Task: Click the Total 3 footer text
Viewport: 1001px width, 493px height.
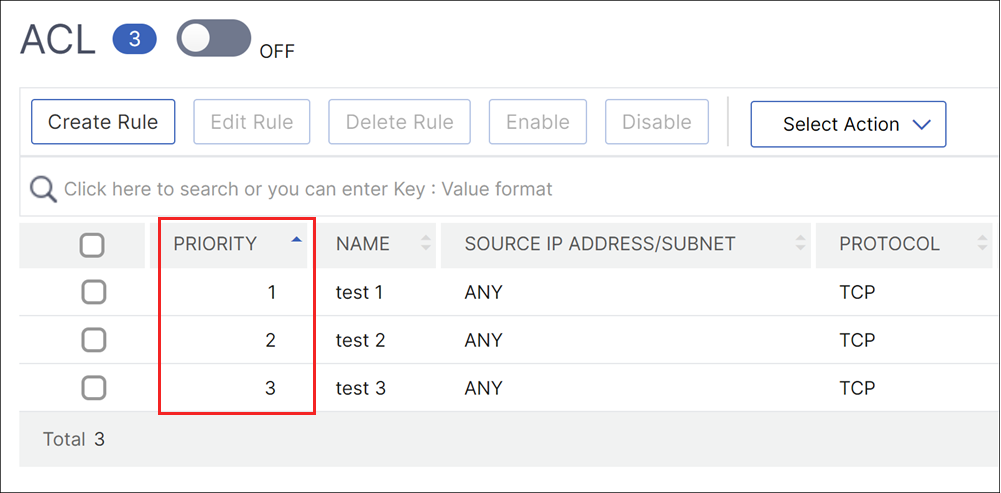Action: pos(73,439)
